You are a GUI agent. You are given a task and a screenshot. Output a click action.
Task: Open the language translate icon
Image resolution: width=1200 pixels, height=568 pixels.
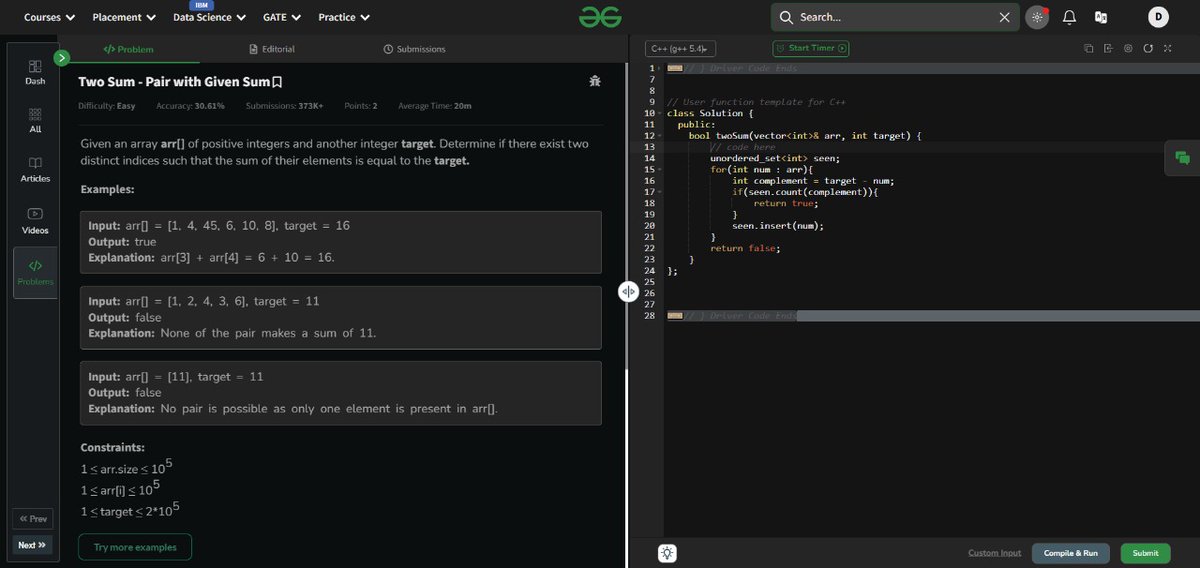pyautogui.click(x=1101, y=17)
